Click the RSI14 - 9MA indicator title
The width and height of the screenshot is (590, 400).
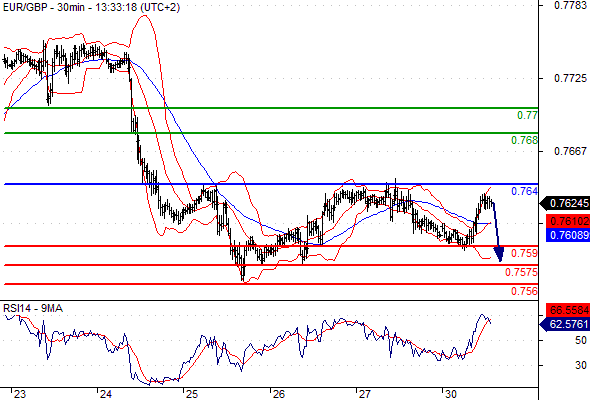tap(33, 309)
